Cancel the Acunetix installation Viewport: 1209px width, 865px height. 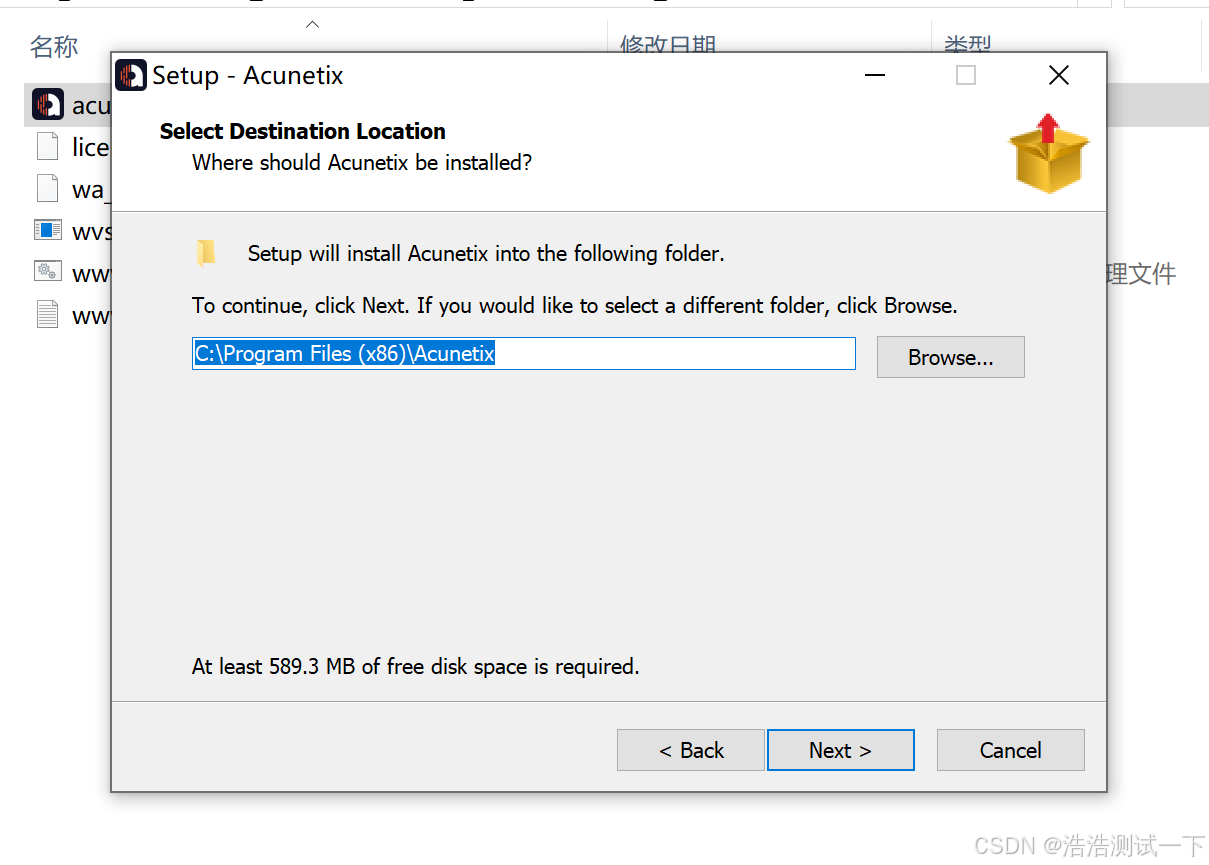[x=1011, y=750]
